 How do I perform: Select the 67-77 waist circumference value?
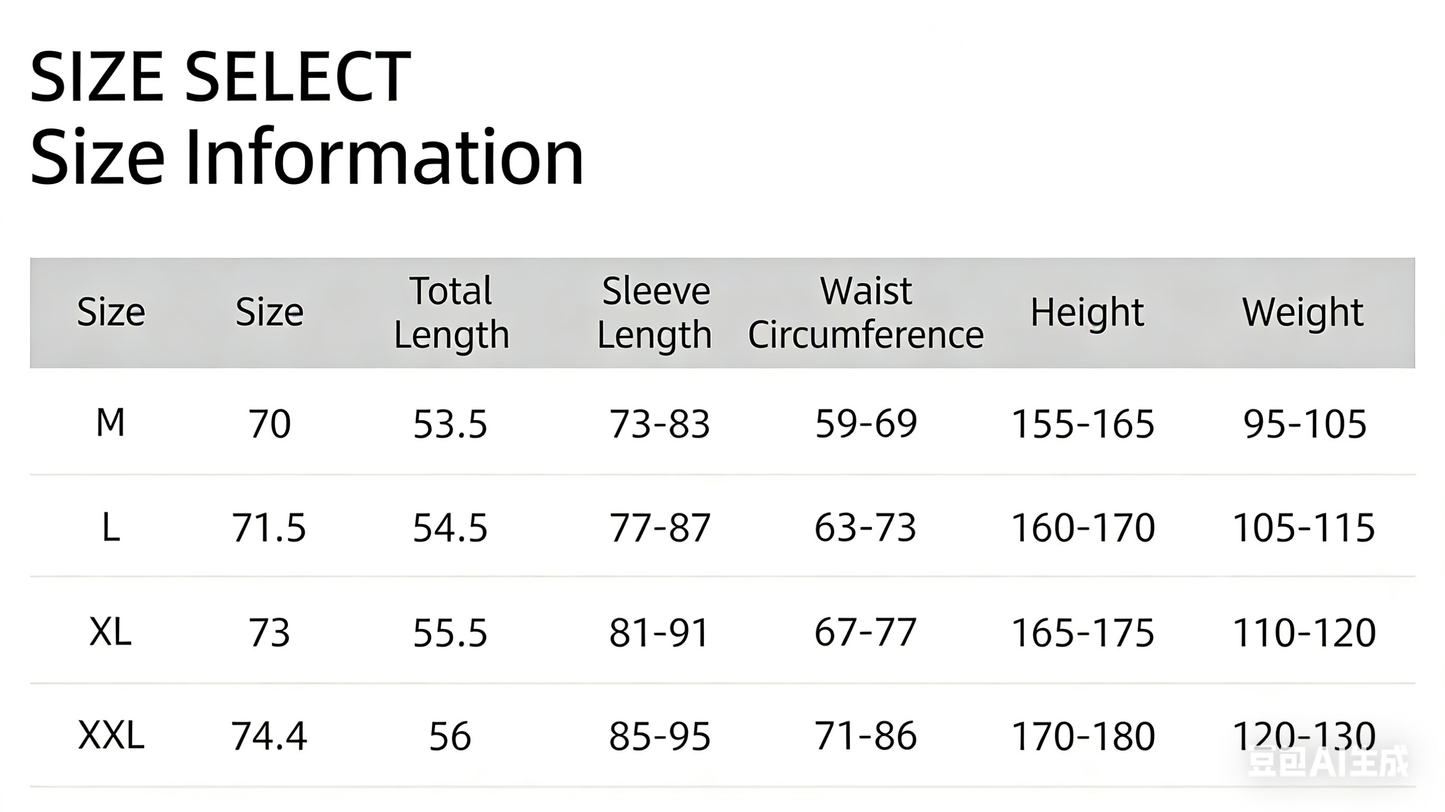[x=865, y=632]
